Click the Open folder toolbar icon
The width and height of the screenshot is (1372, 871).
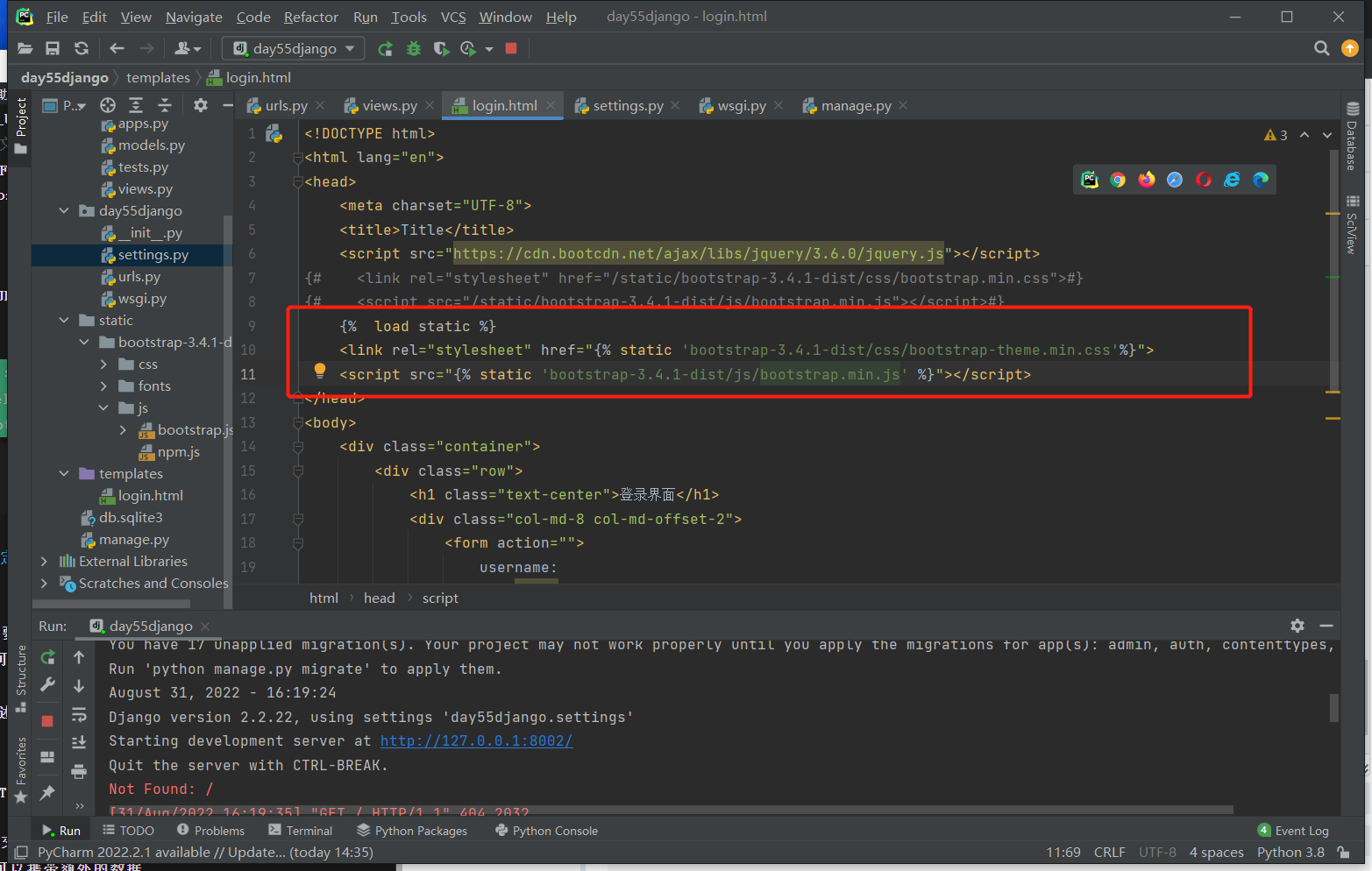25,48
